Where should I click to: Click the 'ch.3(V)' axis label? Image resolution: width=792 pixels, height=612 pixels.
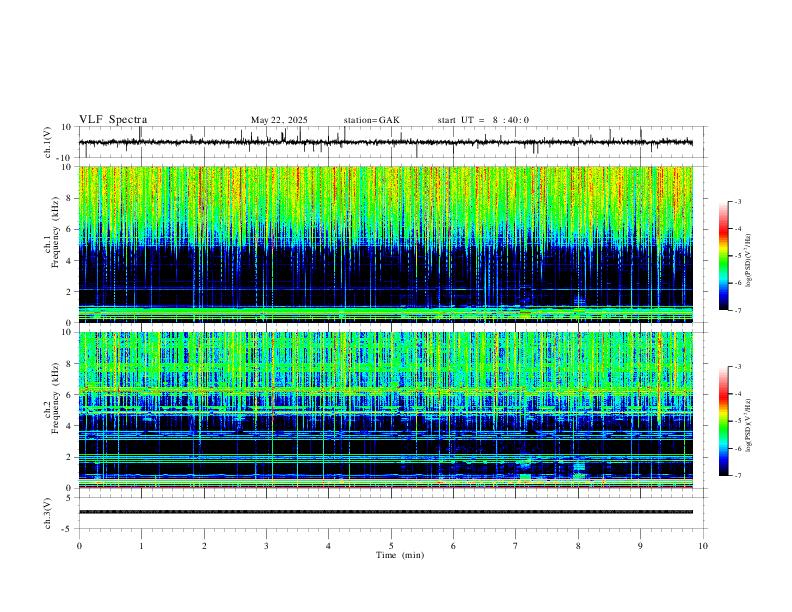click(x=48, y=514)
